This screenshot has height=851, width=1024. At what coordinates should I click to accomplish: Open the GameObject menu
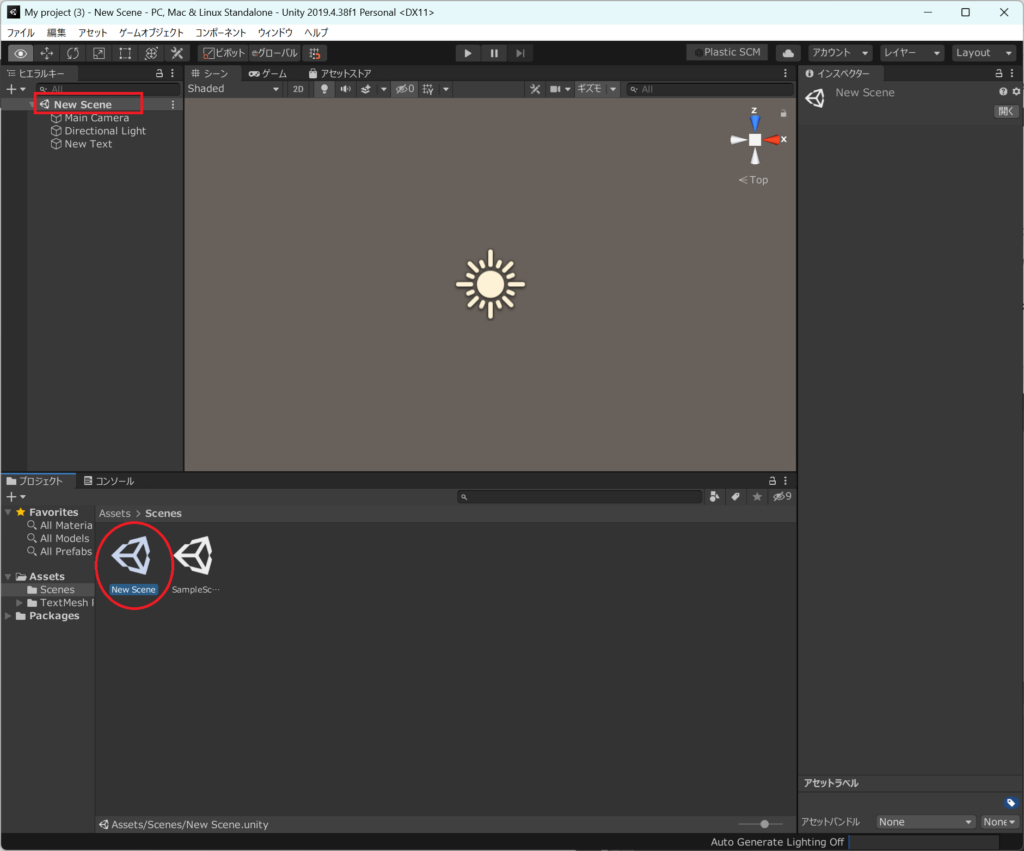pos(151,33)
